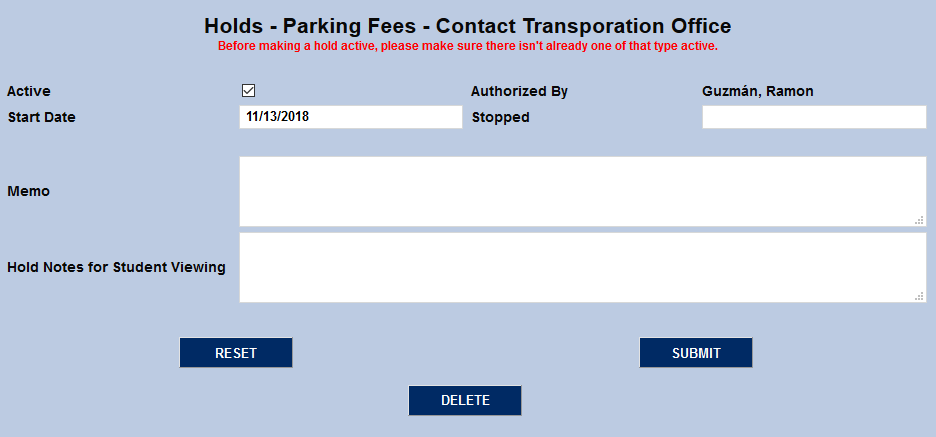Click the Stopped label
Screen dimensions: 936x437
[500, 117]
